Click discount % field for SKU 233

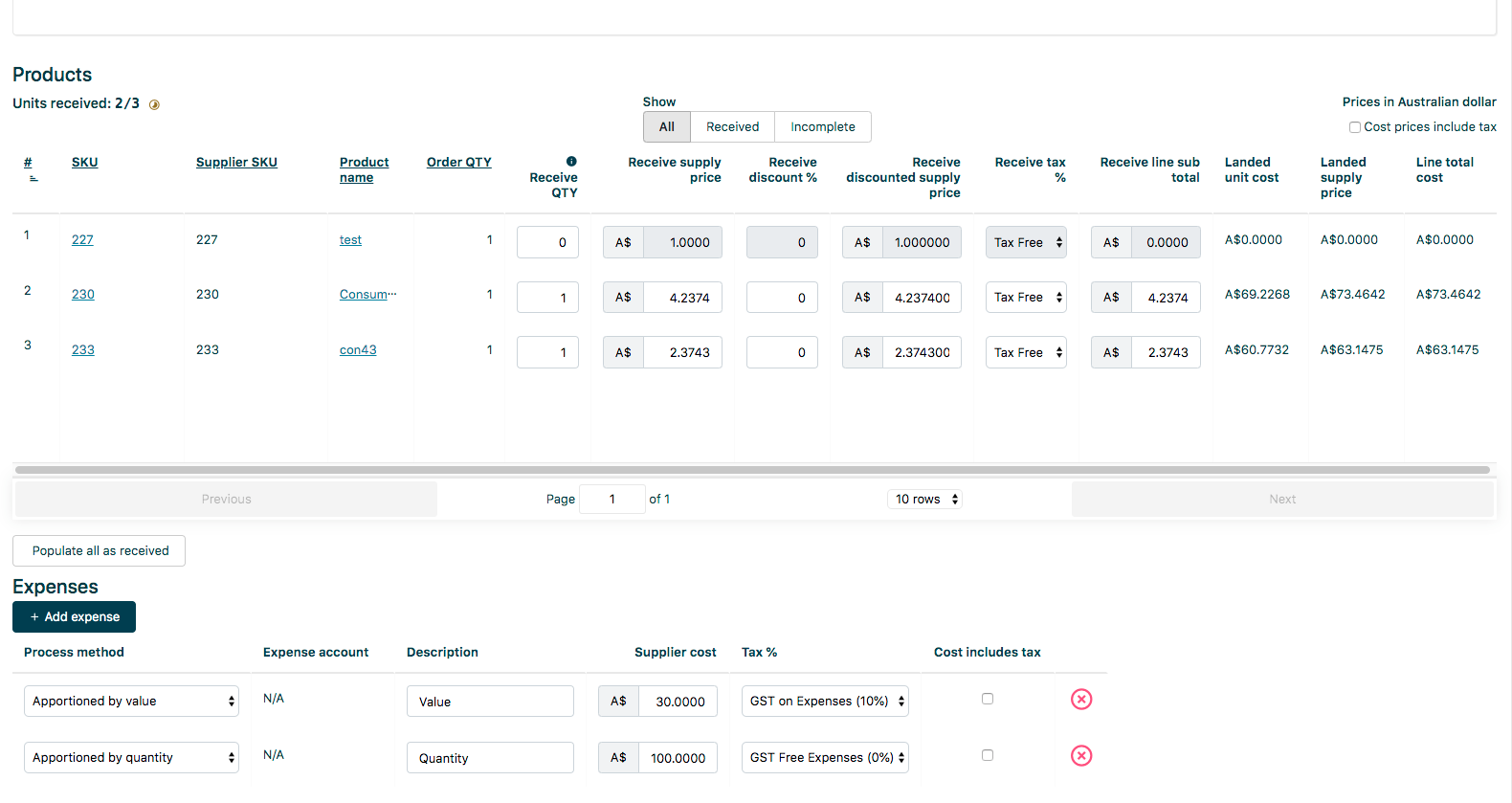click(x=782, y=352)
